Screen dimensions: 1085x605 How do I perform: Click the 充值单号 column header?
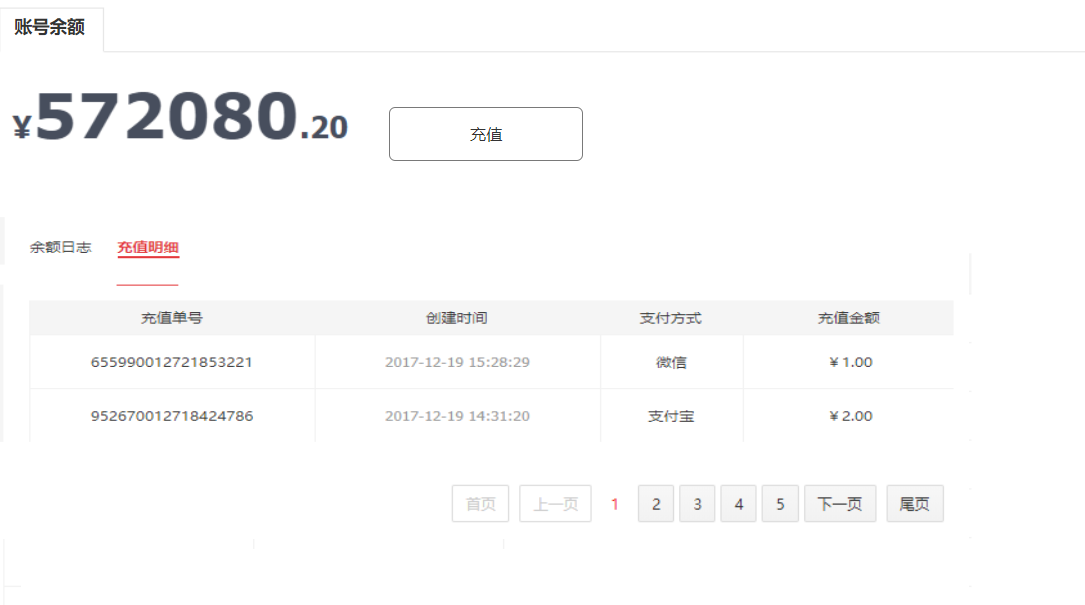pyautogui.click(x=172, y=318)
